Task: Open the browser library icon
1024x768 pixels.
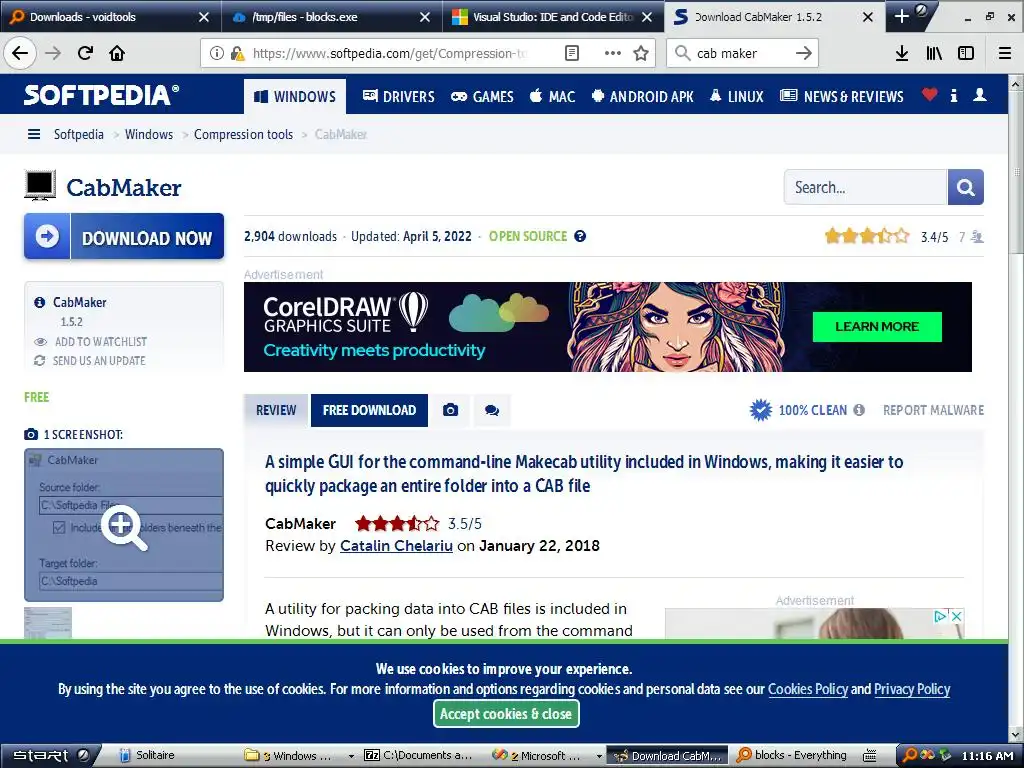Action: click(x=934, y=54)
